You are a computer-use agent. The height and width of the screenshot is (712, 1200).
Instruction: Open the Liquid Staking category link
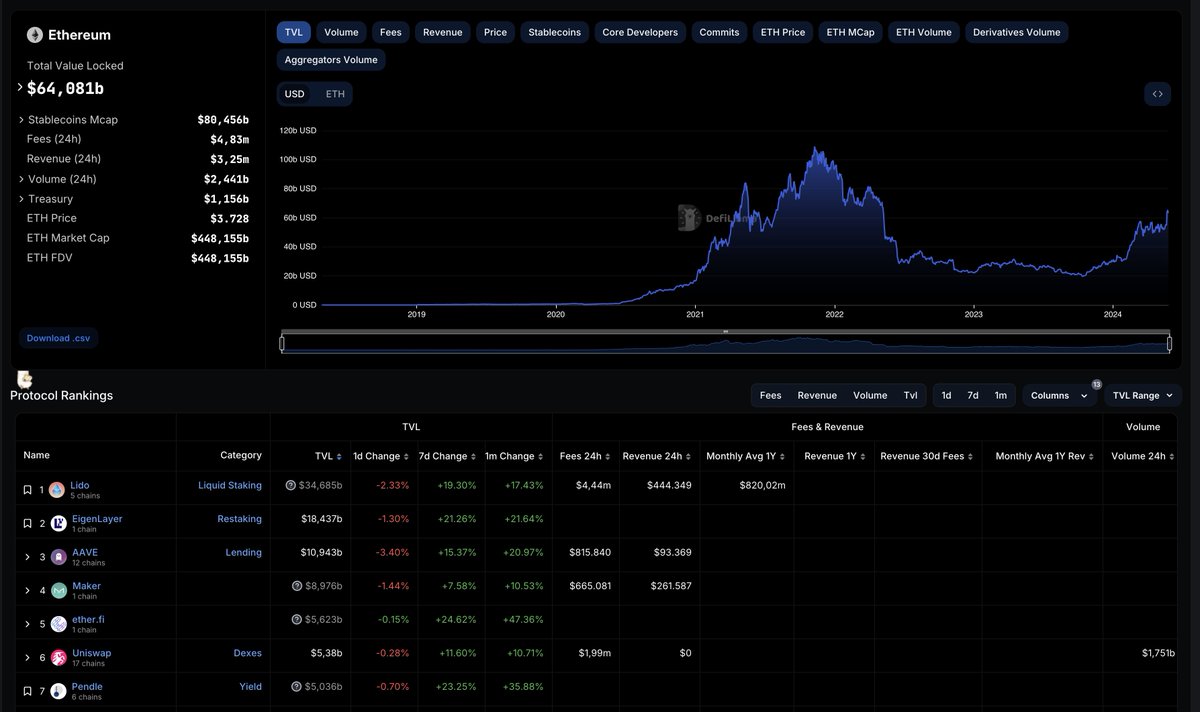coord(230,485)
